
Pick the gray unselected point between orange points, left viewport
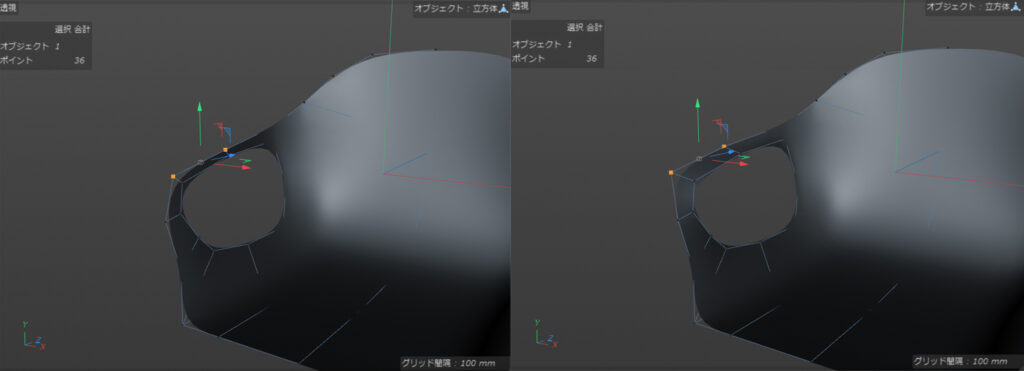click(x=200, y=161)
